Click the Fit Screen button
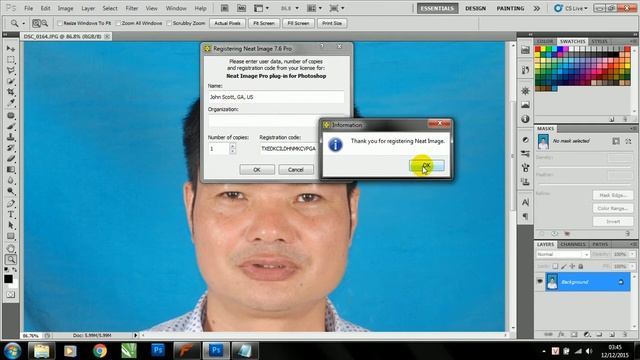This screenshot has height=360, width=640. click(x=264, y=23)
